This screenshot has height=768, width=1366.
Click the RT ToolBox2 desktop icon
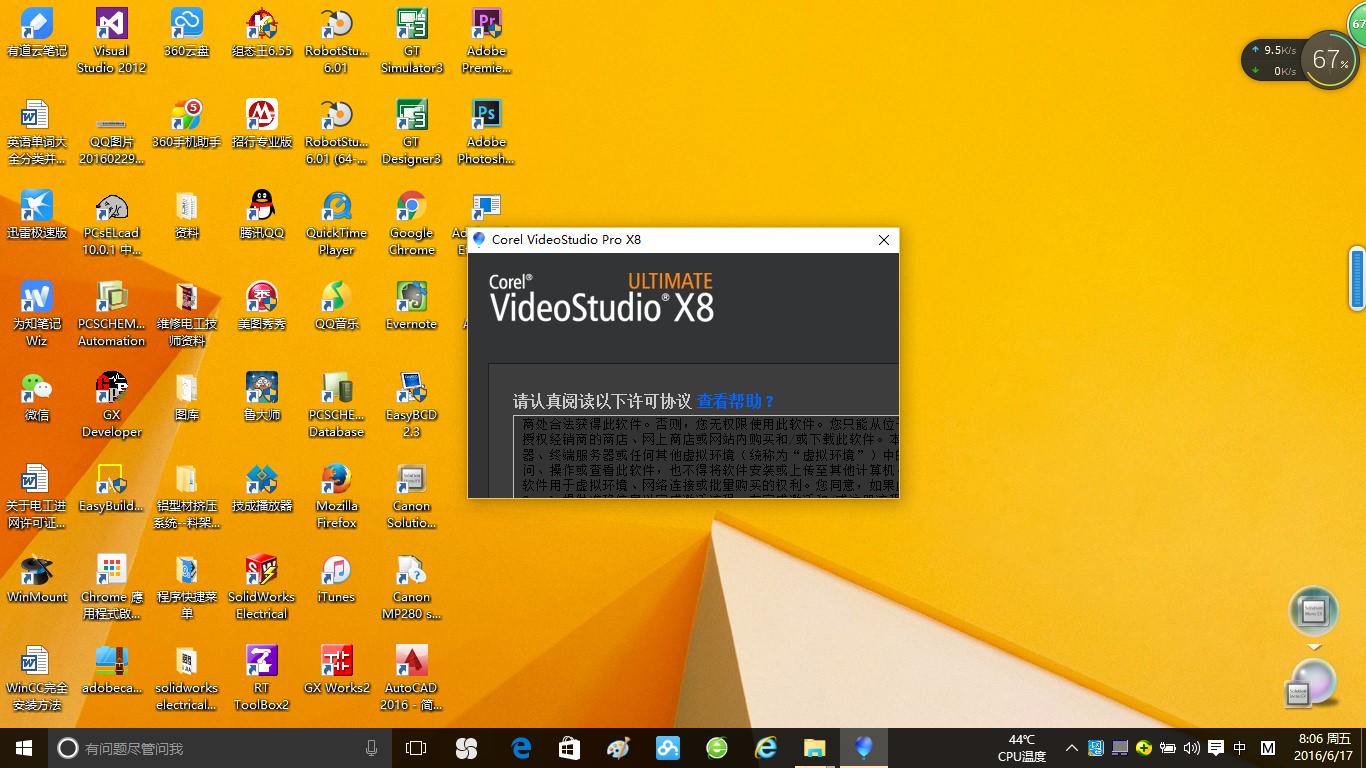tap(262, 678)
